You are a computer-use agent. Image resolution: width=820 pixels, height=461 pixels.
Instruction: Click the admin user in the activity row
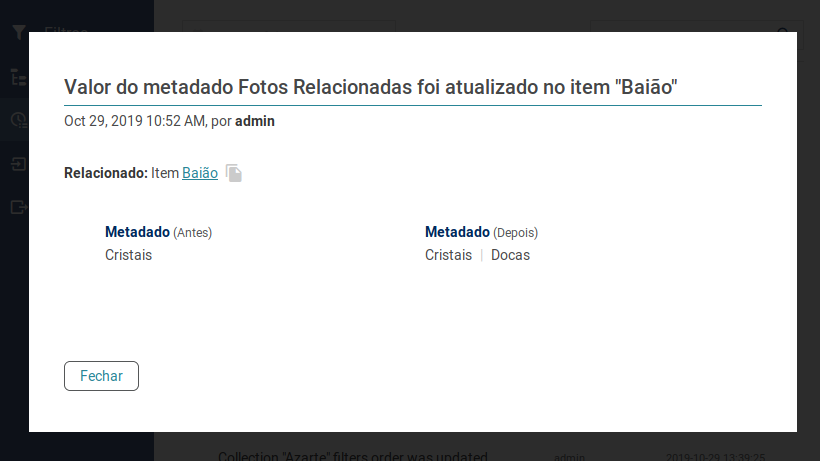pyautogui.click(x=570, y=457)
